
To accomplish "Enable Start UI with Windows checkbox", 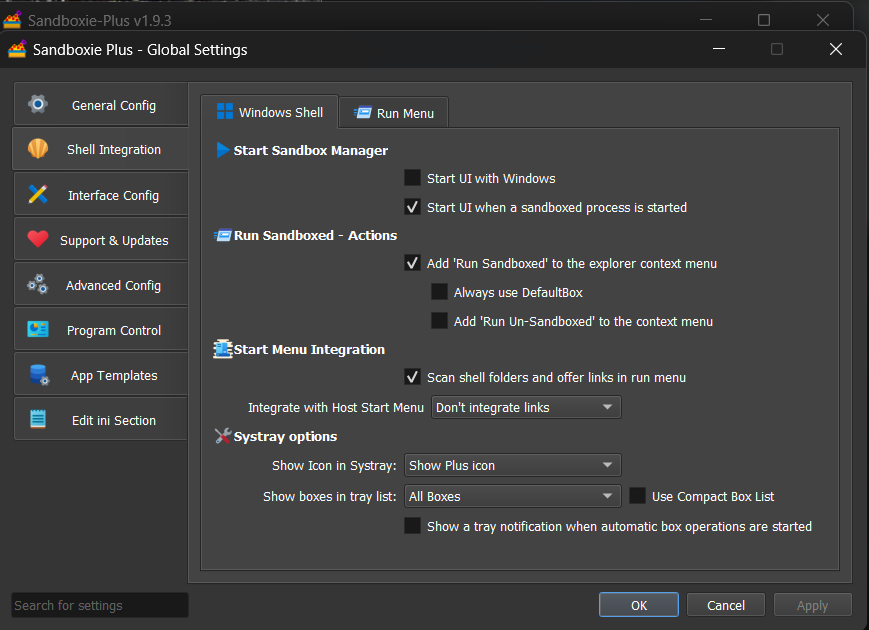I will [x=412, y=178].
